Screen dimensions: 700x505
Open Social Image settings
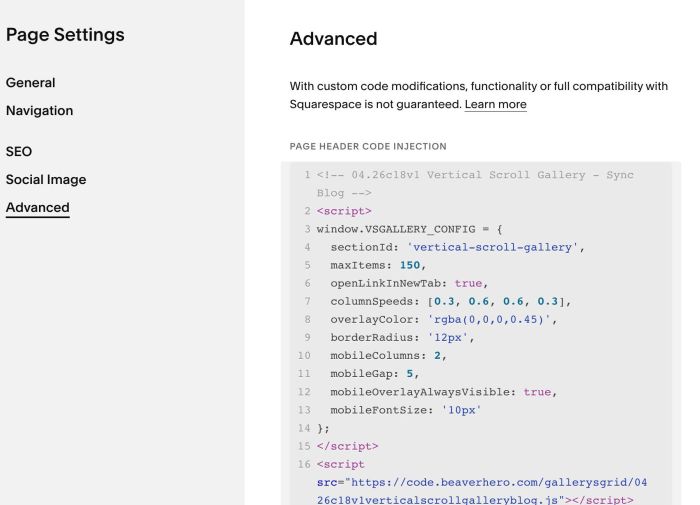(x=46, y=180)
